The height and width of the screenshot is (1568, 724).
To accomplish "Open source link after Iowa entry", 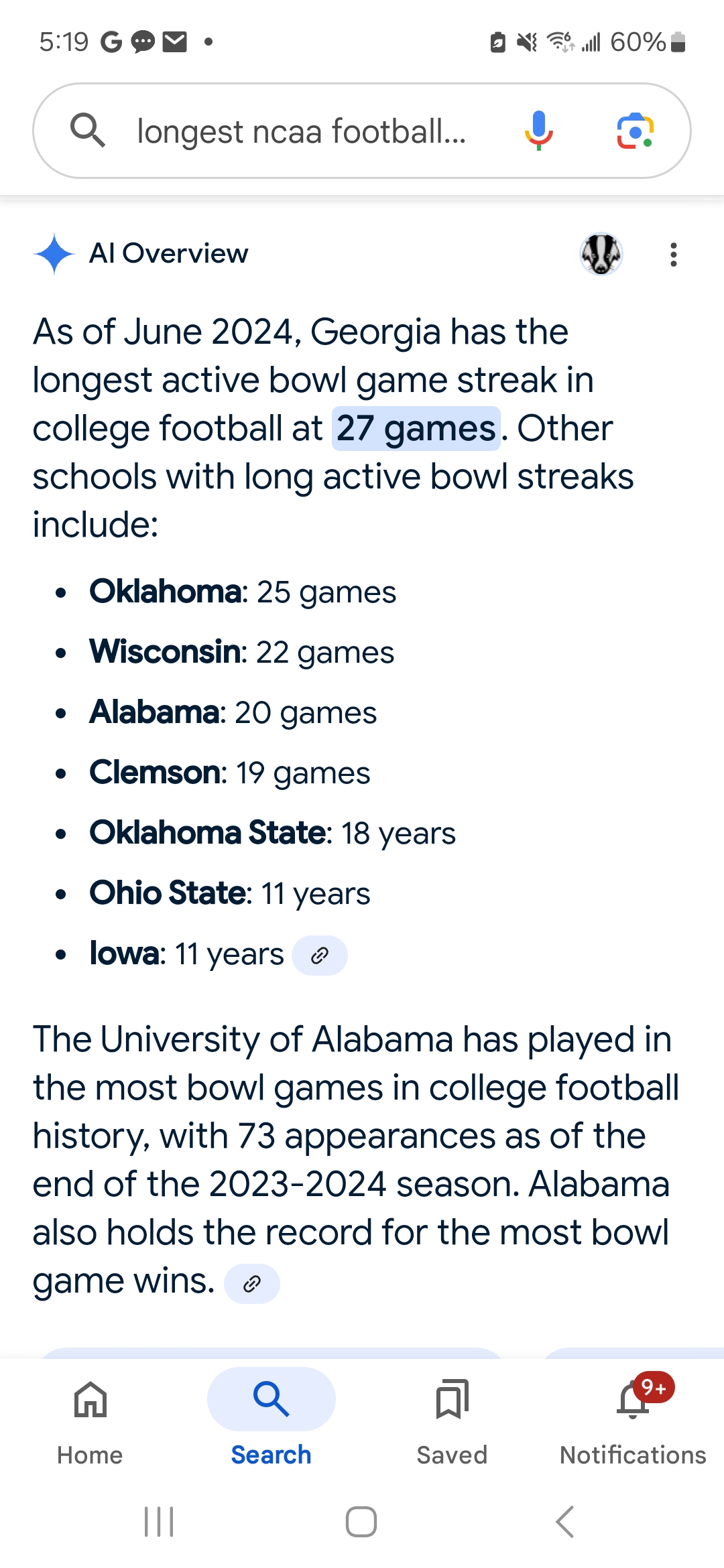I will (x=320, y=956).
